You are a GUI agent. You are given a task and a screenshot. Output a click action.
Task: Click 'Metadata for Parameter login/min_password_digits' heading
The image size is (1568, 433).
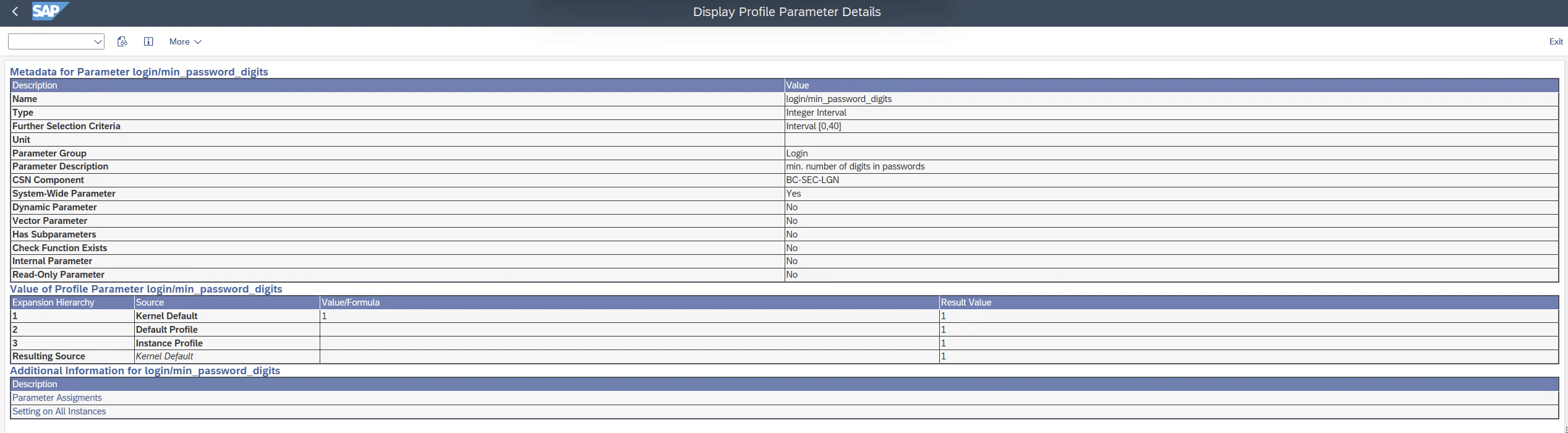(x=139, y=72)
